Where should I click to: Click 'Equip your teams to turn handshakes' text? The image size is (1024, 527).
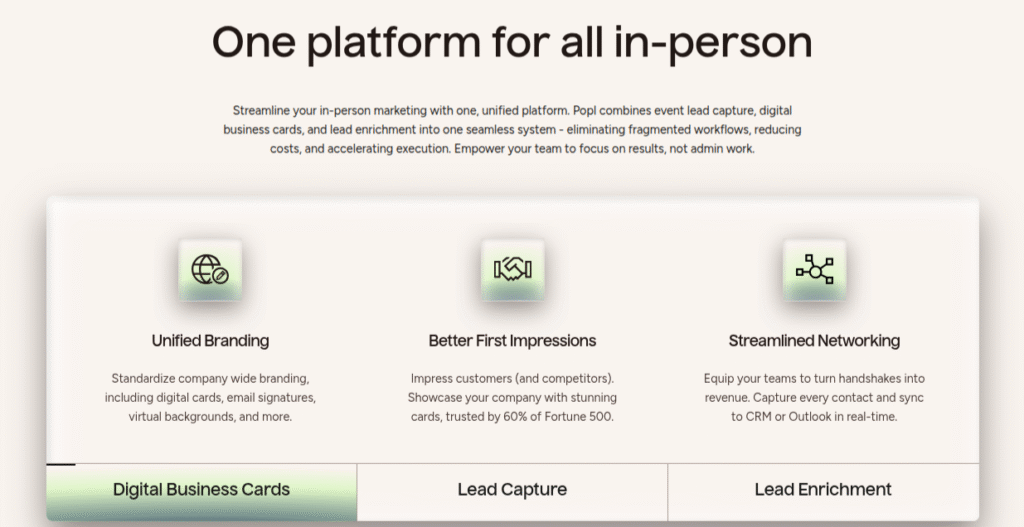point(814,378)
